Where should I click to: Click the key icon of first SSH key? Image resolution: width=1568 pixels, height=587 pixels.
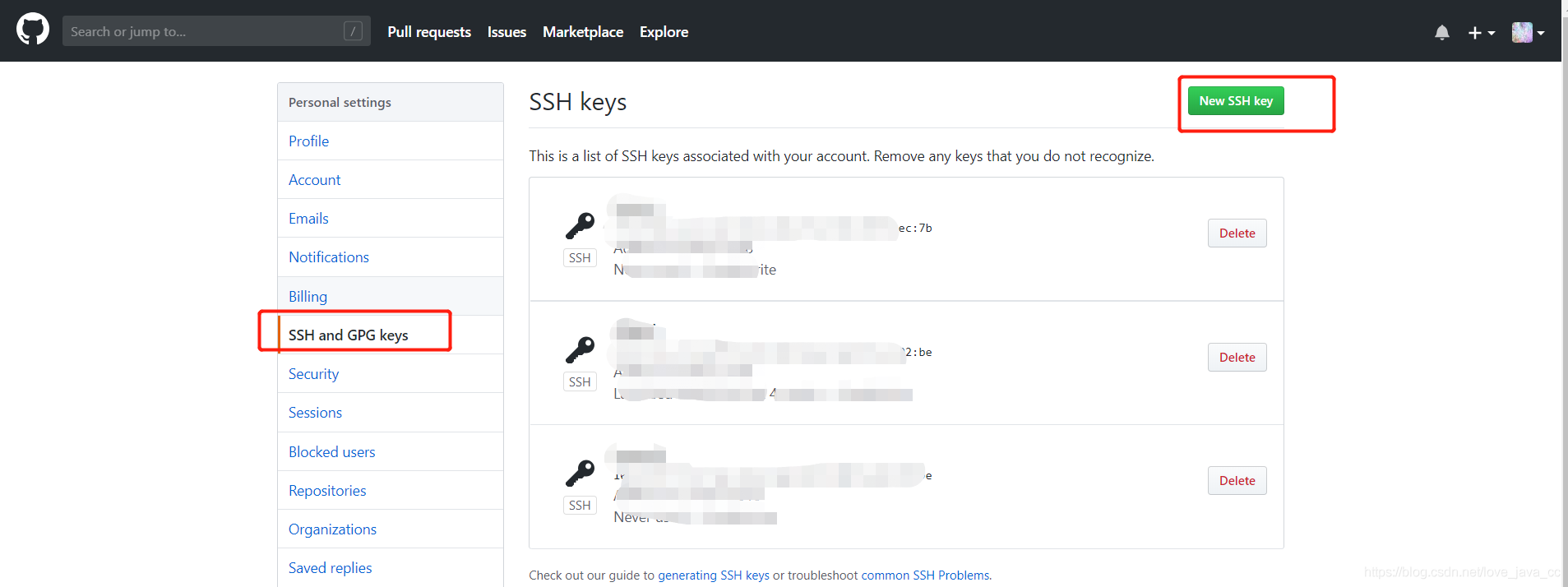580,225
